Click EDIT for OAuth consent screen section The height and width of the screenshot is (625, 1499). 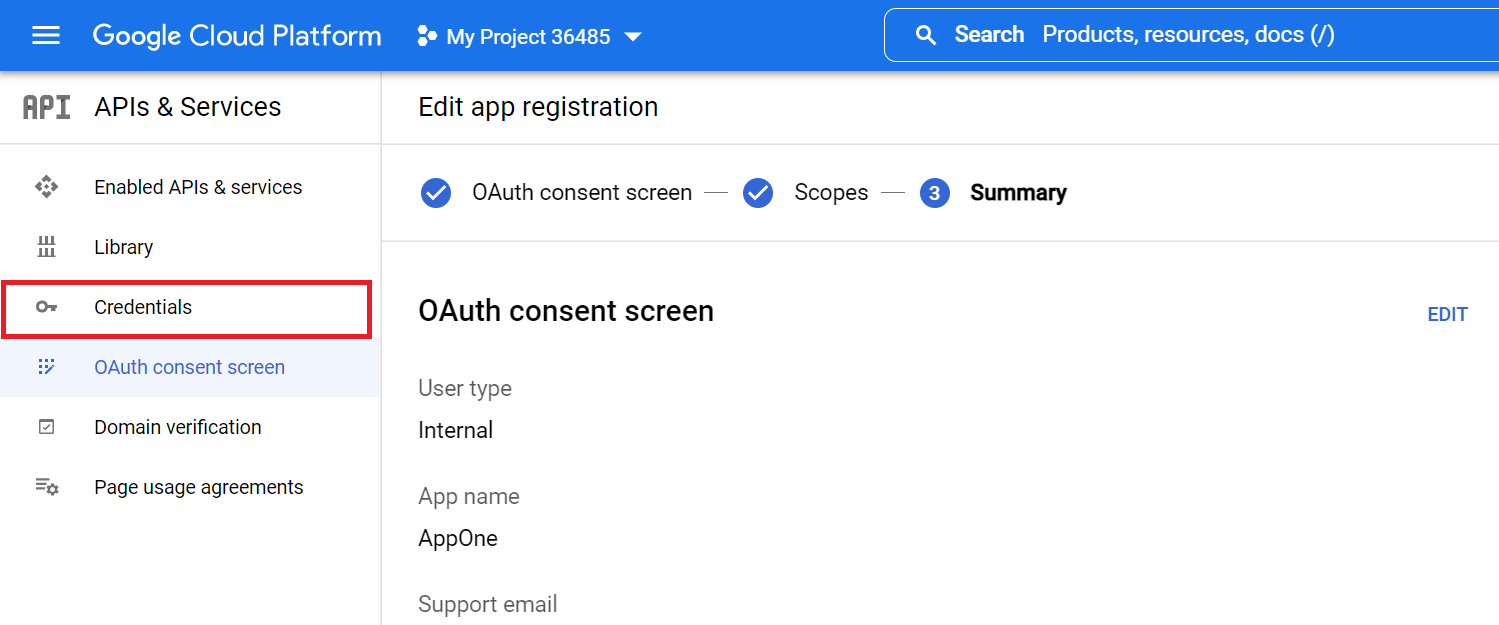[x=1447, y=315]
